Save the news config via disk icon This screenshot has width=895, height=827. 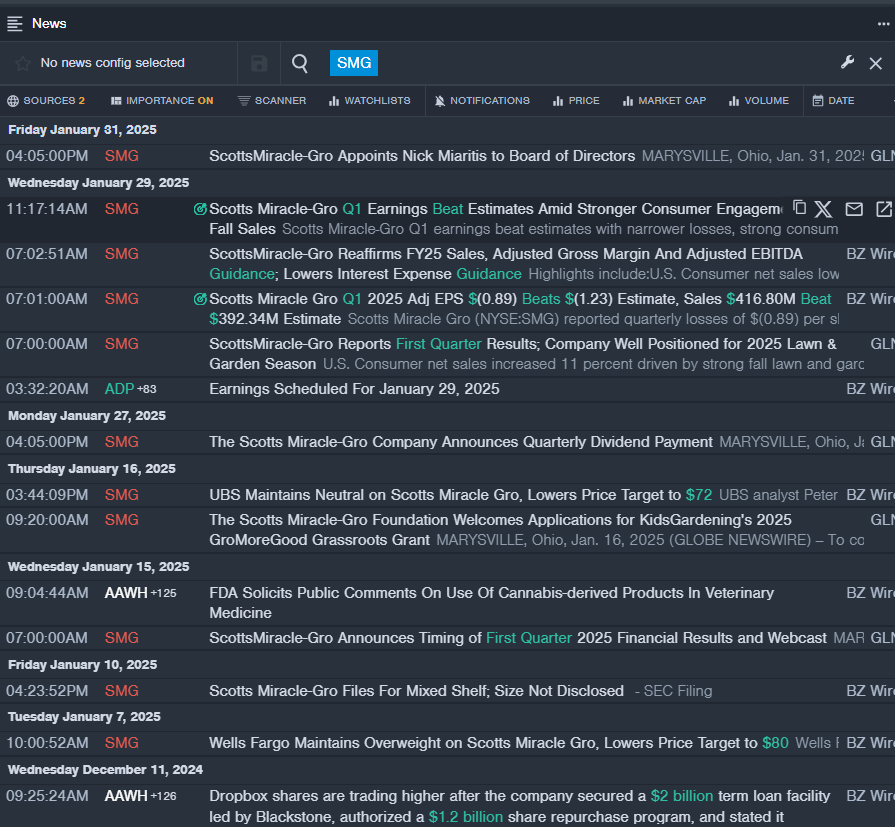pyautogui.click(x=259, y=63)
